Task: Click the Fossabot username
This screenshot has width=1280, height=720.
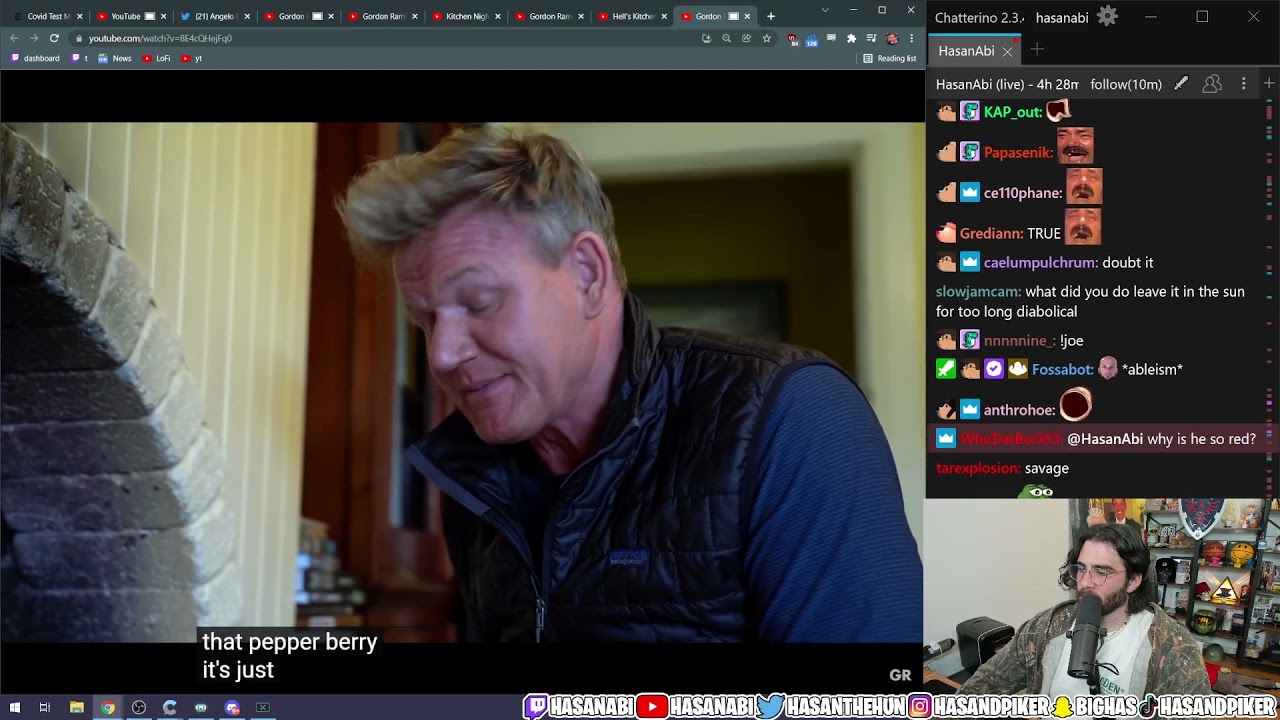Action: [1063, 370]
